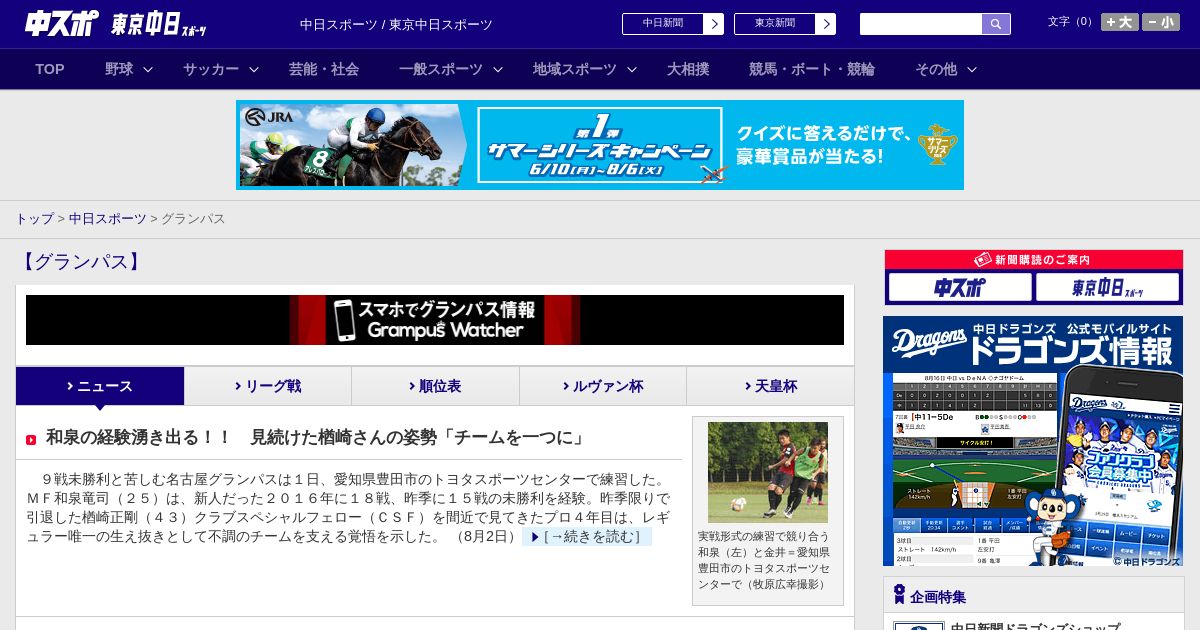Expand the 一般スポーツ dropdown chevron
This screenshot has height=630, width=1200.
pos(497,70)
